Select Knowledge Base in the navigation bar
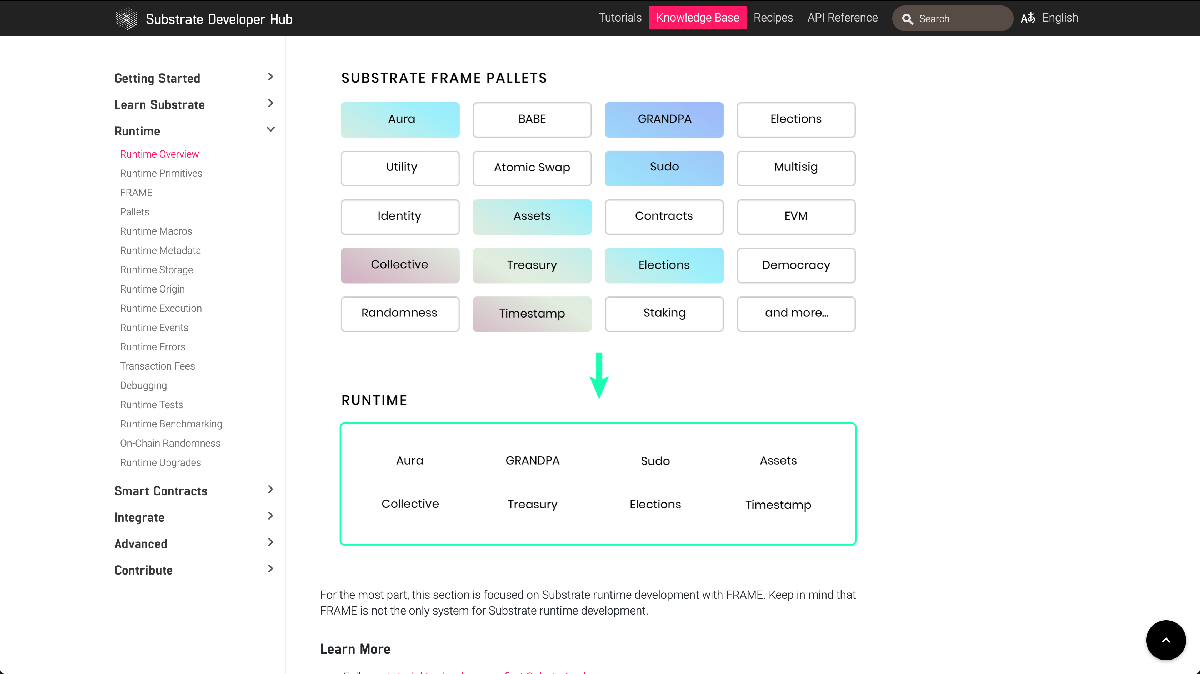The width and height of the screenshot is (1200, 674). coord(697,17)
